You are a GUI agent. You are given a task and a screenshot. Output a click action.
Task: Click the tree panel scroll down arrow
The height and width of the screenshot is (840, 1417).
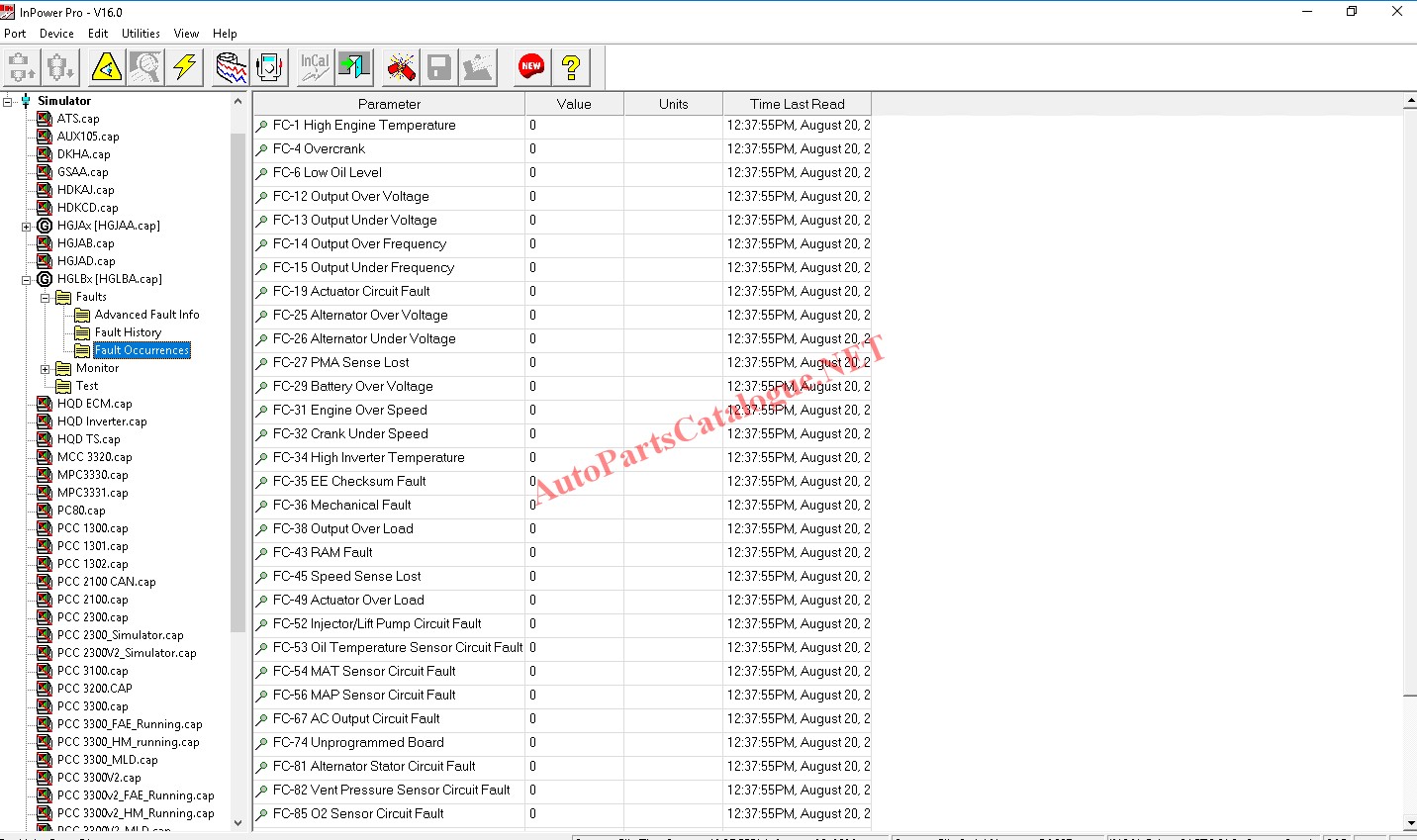(237, 822)
